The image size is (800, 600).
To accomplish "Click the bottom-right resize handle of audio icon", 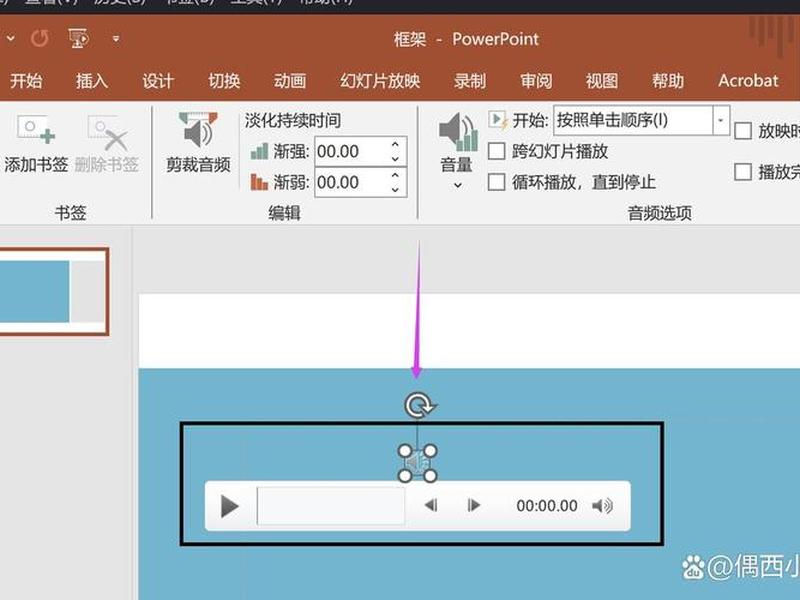I will (431, 476).
